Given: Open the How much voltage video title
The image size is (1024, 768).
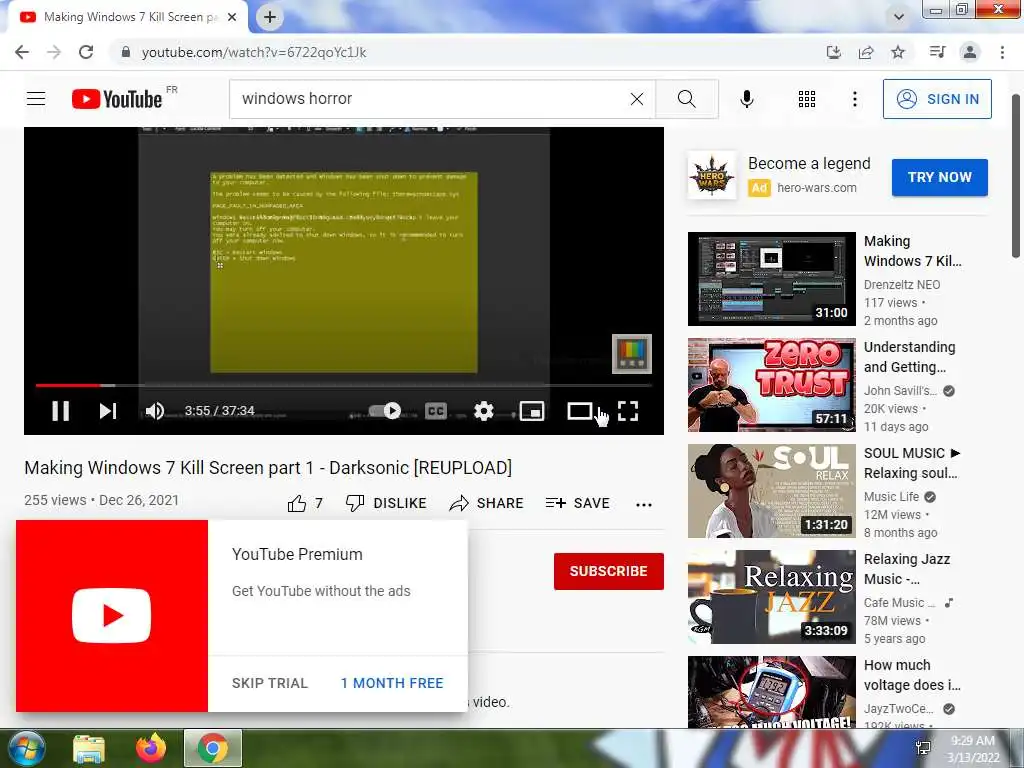Looking at the screenshot, I should click(912, 675).
